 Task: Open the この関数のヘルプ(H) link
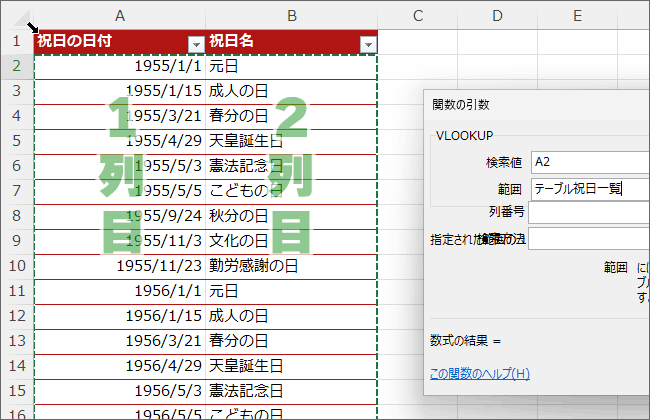click(x=480, y=374)
